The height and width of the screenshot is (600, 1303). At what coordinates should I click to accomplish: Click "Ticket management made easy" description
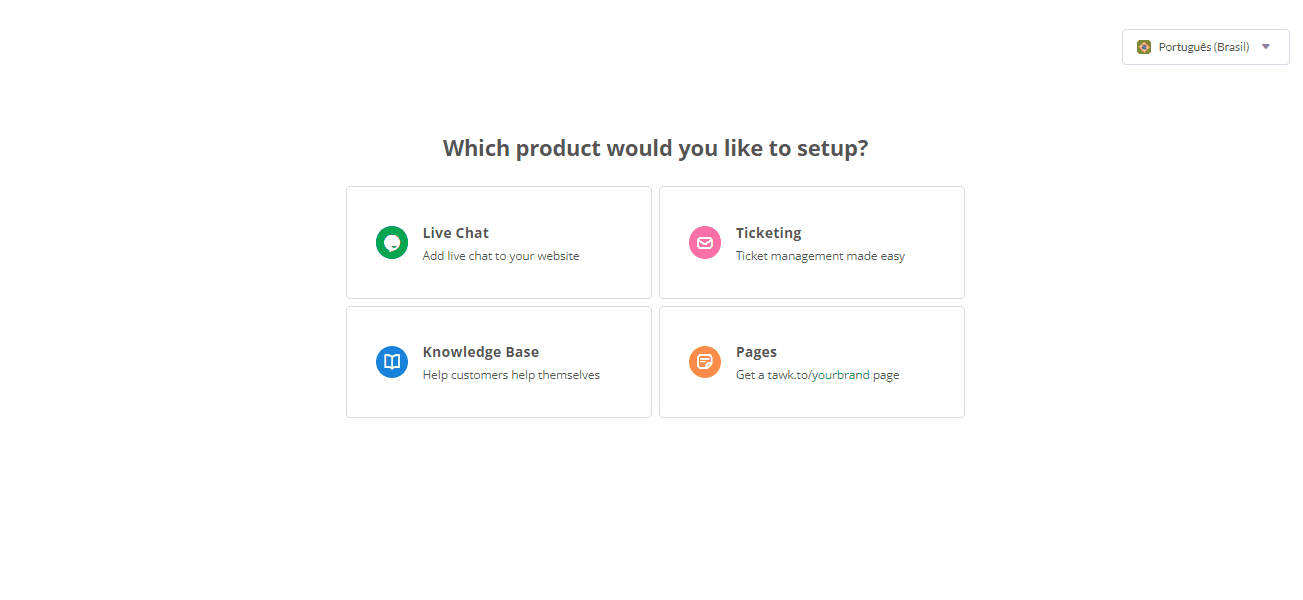click(820, 256)
